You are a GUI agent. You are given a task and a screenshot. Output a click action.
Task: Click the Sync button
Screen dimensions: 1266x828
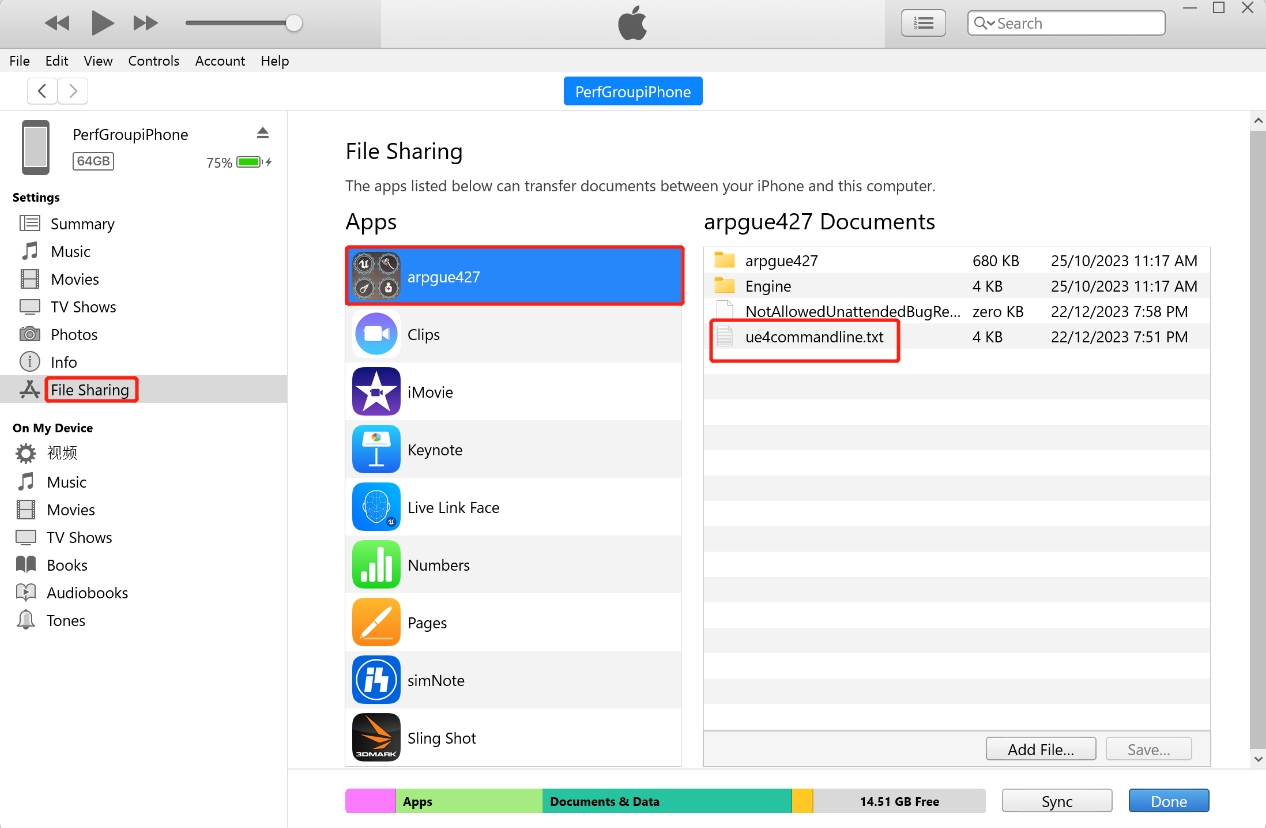1057,801
